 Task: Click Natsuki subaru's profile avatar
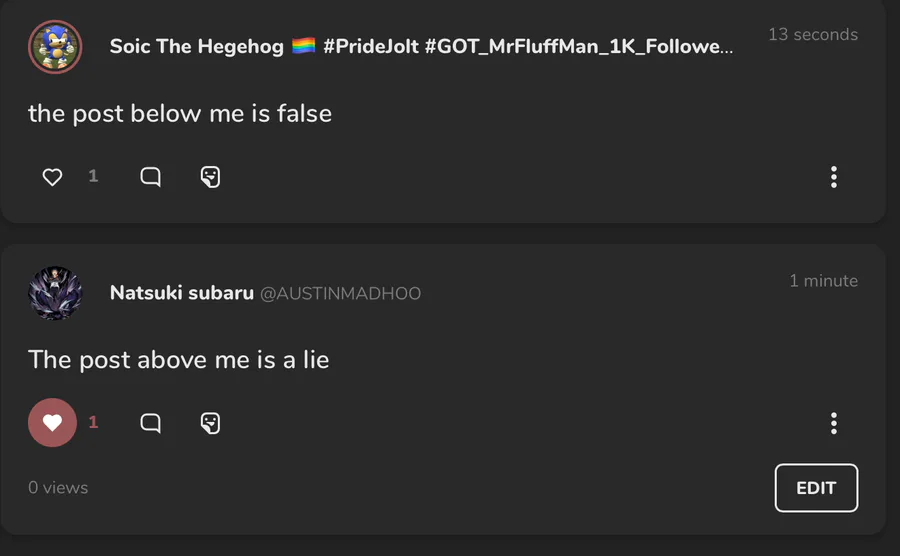click(x=55, y=293)
